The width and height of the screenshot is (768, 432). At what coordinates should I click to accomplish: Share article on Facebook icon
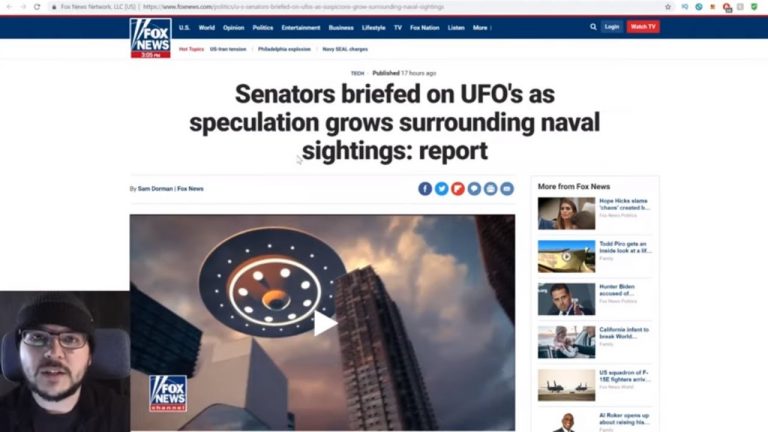pyautogui.click(x=425, y=189)
